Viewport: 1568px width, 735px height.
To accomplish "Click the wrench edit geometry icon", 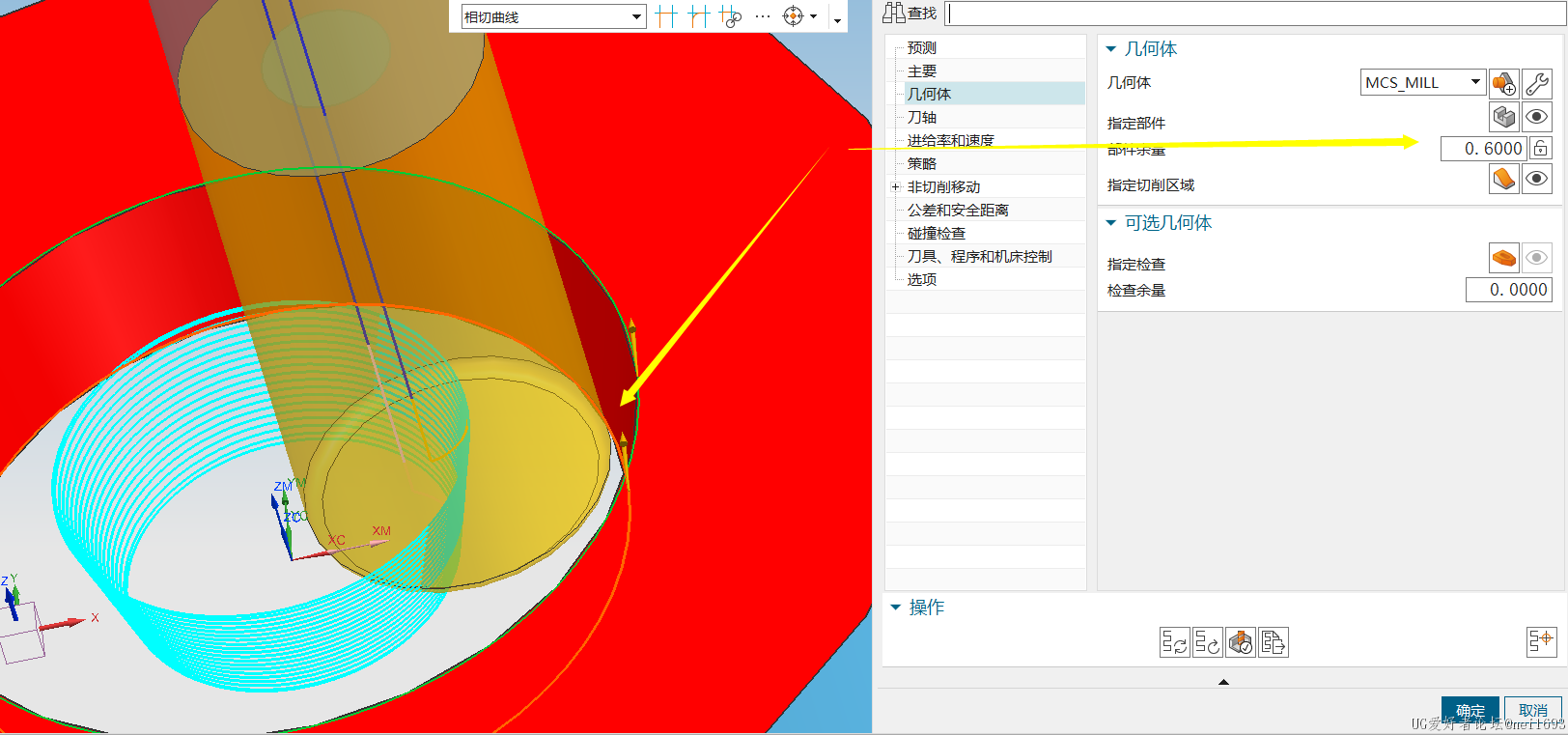I will (1537, 84).
